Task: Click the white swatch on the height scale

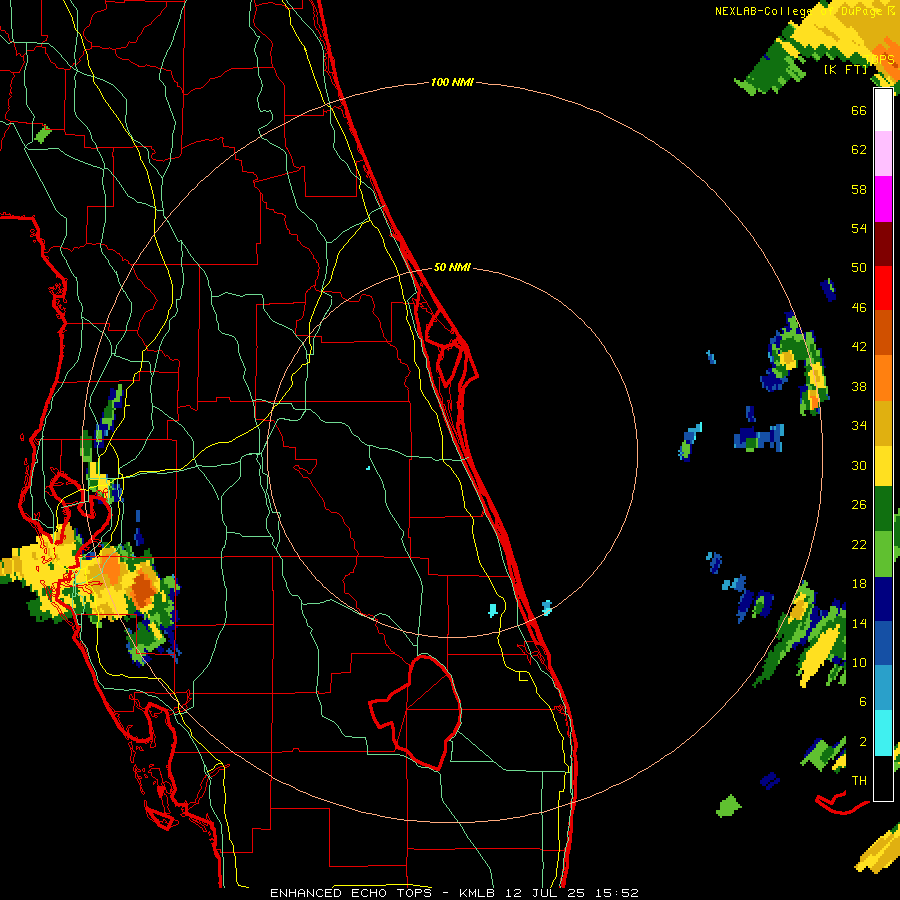Action: pyautogui.click(x=883, y=110)
